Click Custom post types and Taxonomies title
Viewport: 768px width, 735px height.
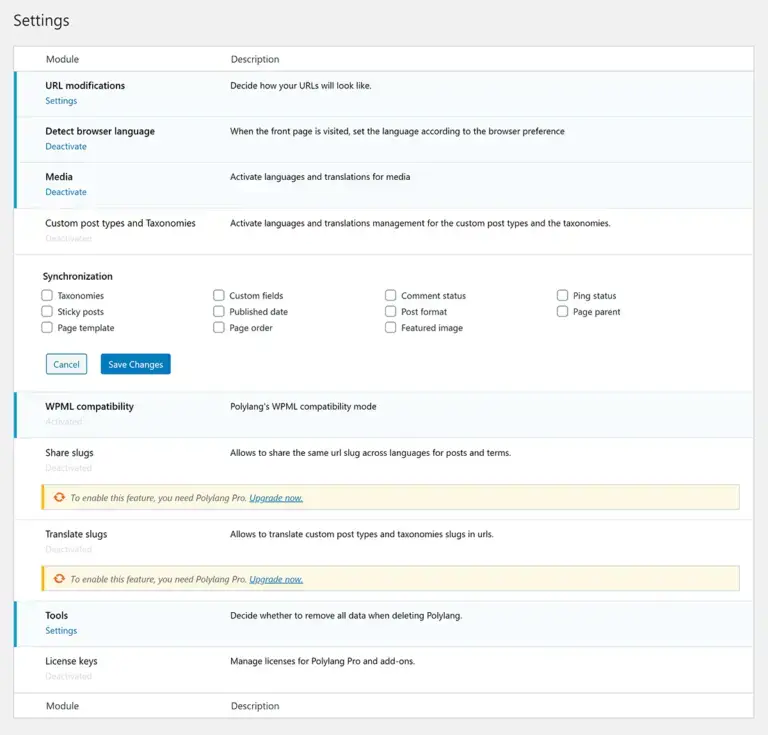pyautogui.click(x=120, y=223)
